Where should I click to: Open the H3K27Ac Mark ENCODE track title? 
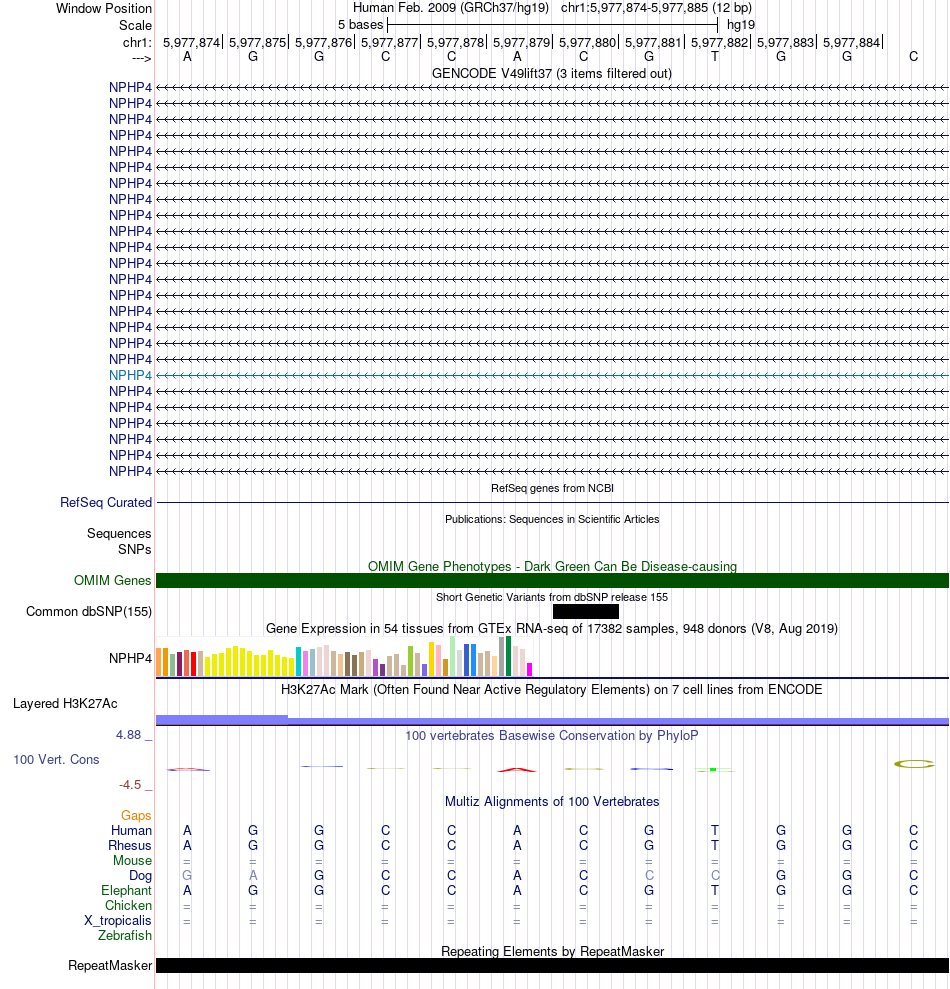[552, 689]
